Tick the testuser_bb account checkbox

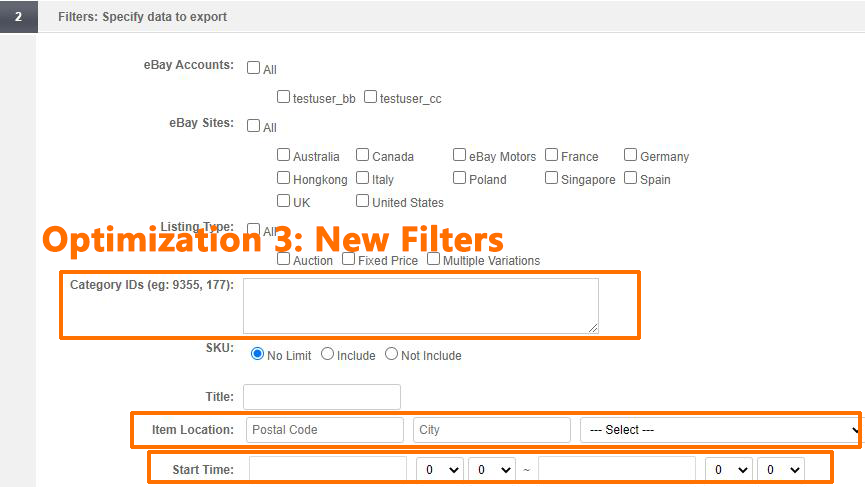coord(283,97)
